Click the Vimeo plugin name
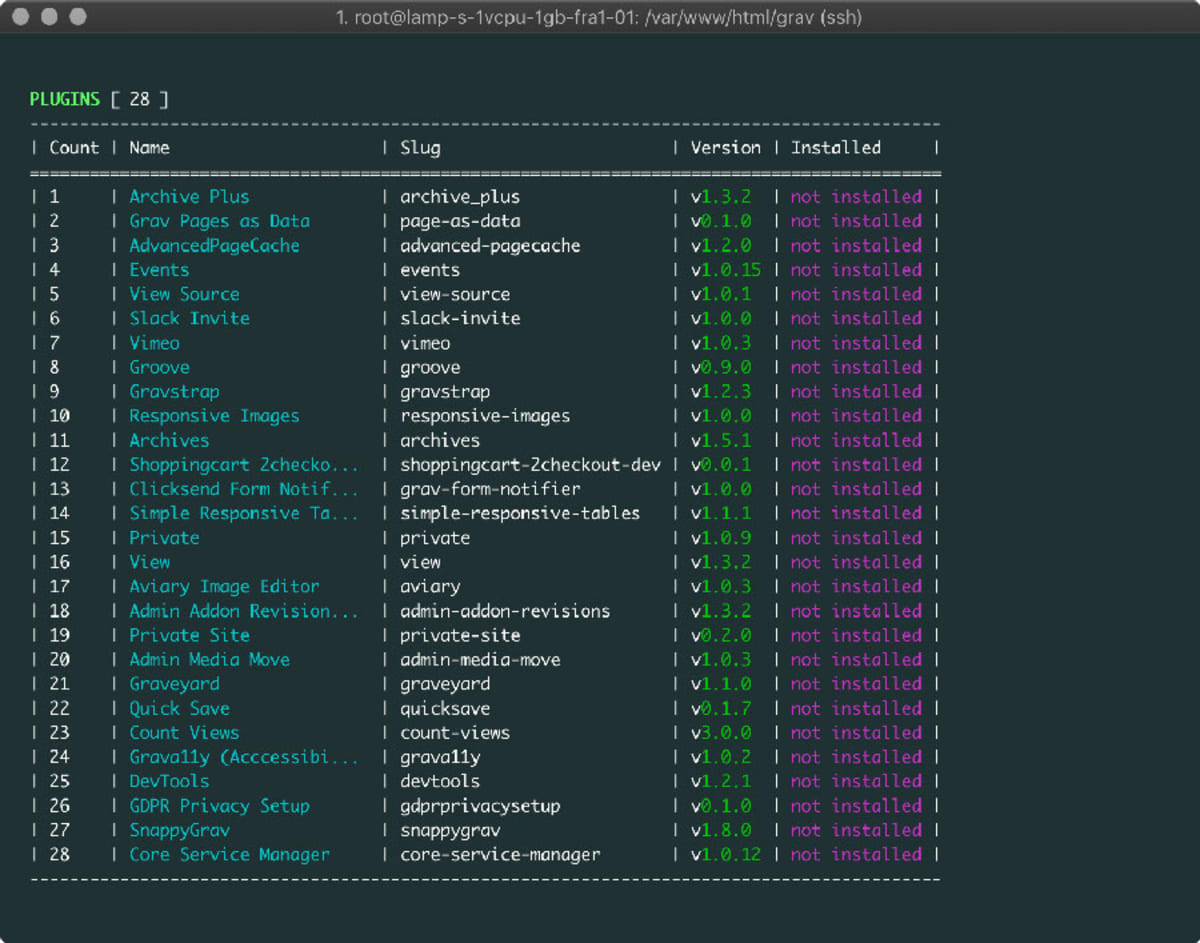 (x=154, y=343)
